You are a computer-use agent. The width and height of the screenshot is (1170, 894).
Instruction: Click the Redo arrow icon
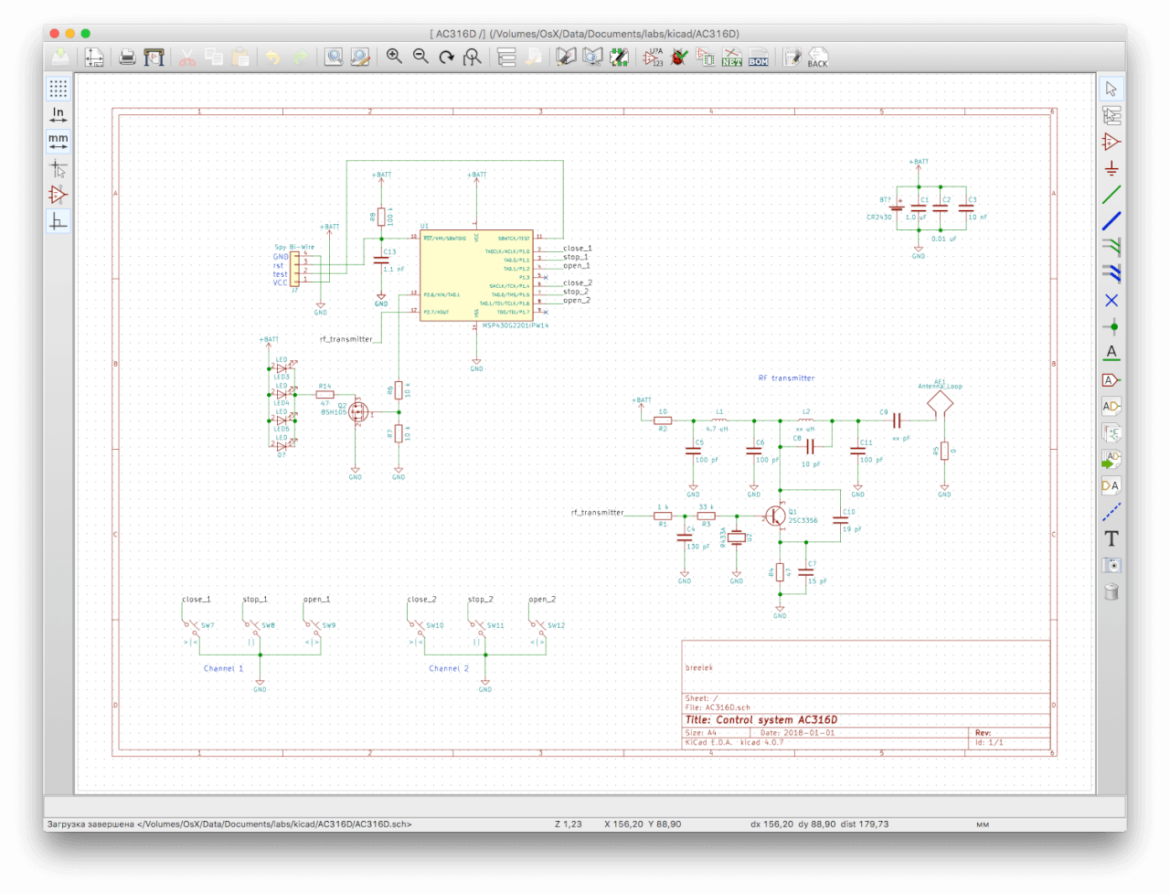300,57
